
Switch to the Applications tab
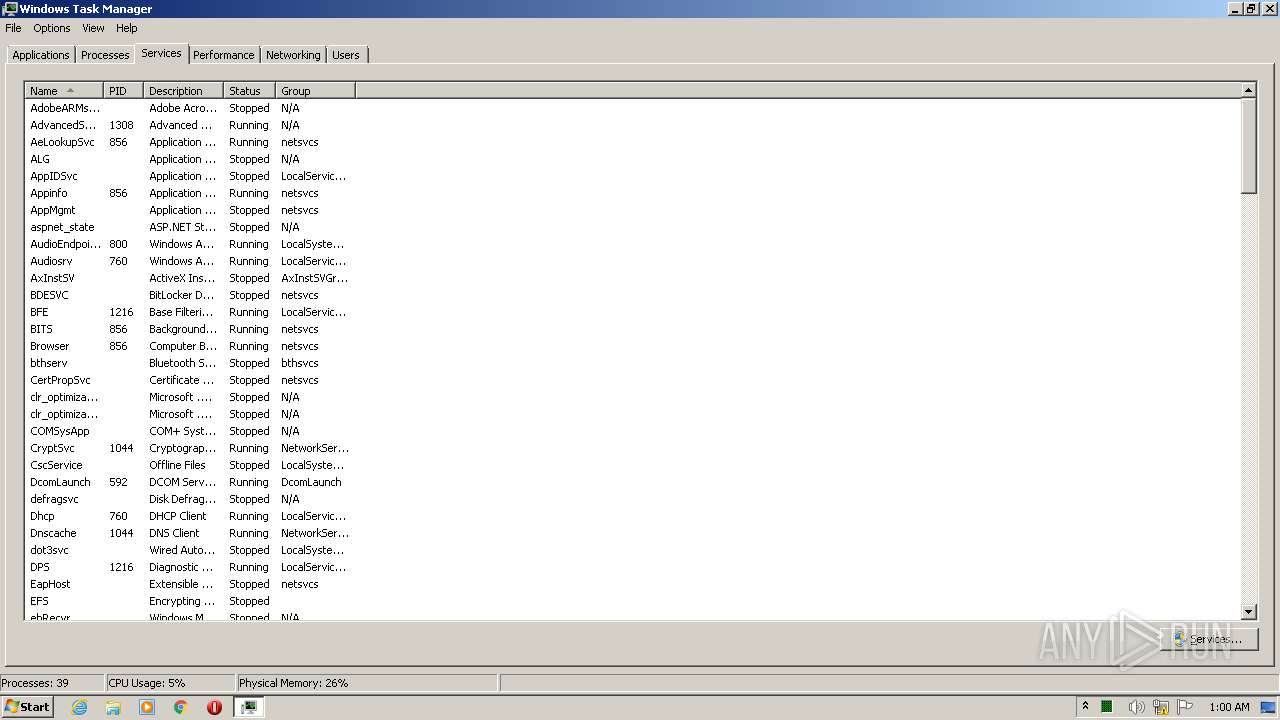point(41,55)
